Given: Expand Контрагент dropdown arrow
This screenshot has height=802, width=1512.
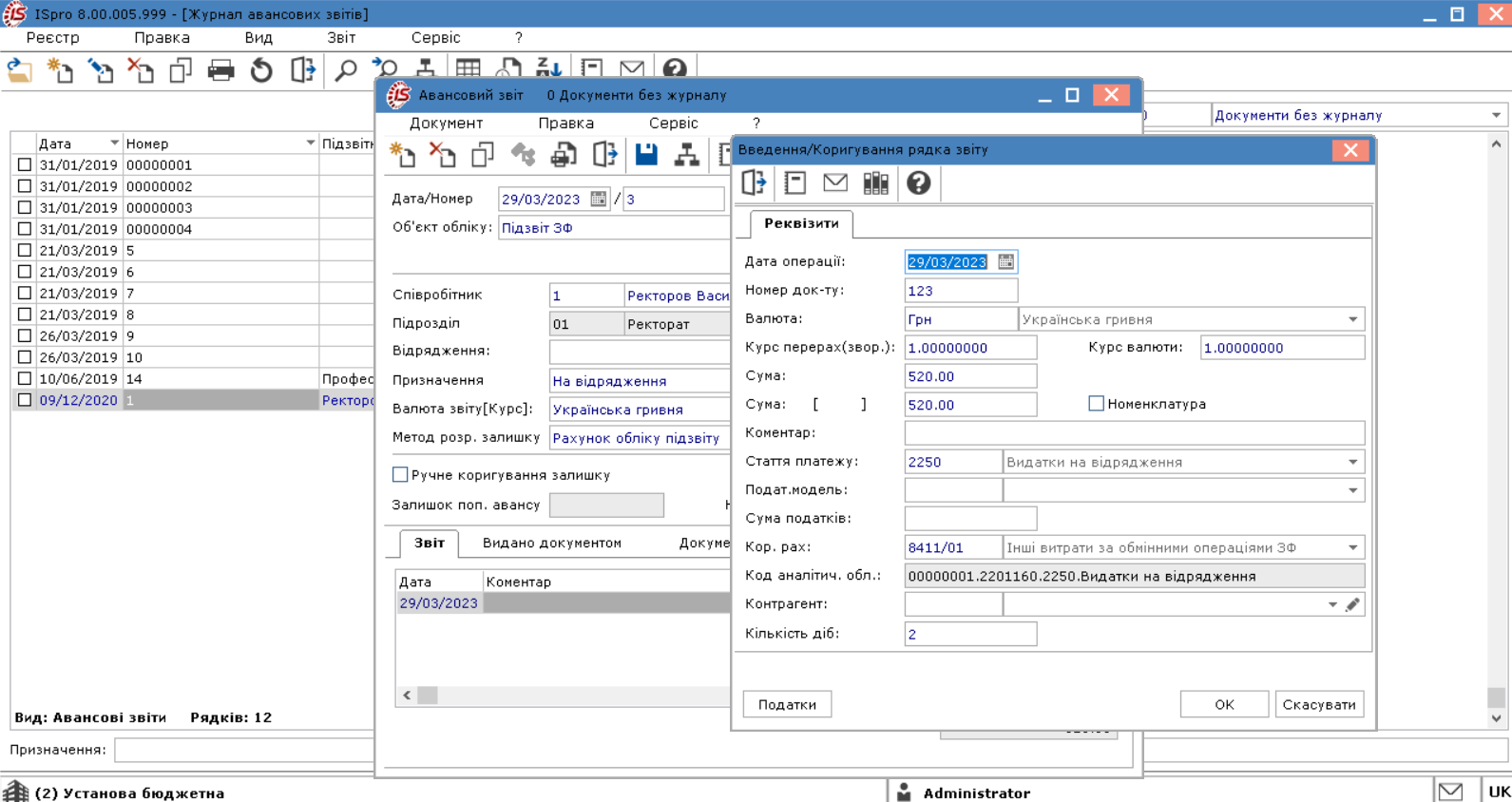Looking at the screenshot, I should tap(1332, 604).
